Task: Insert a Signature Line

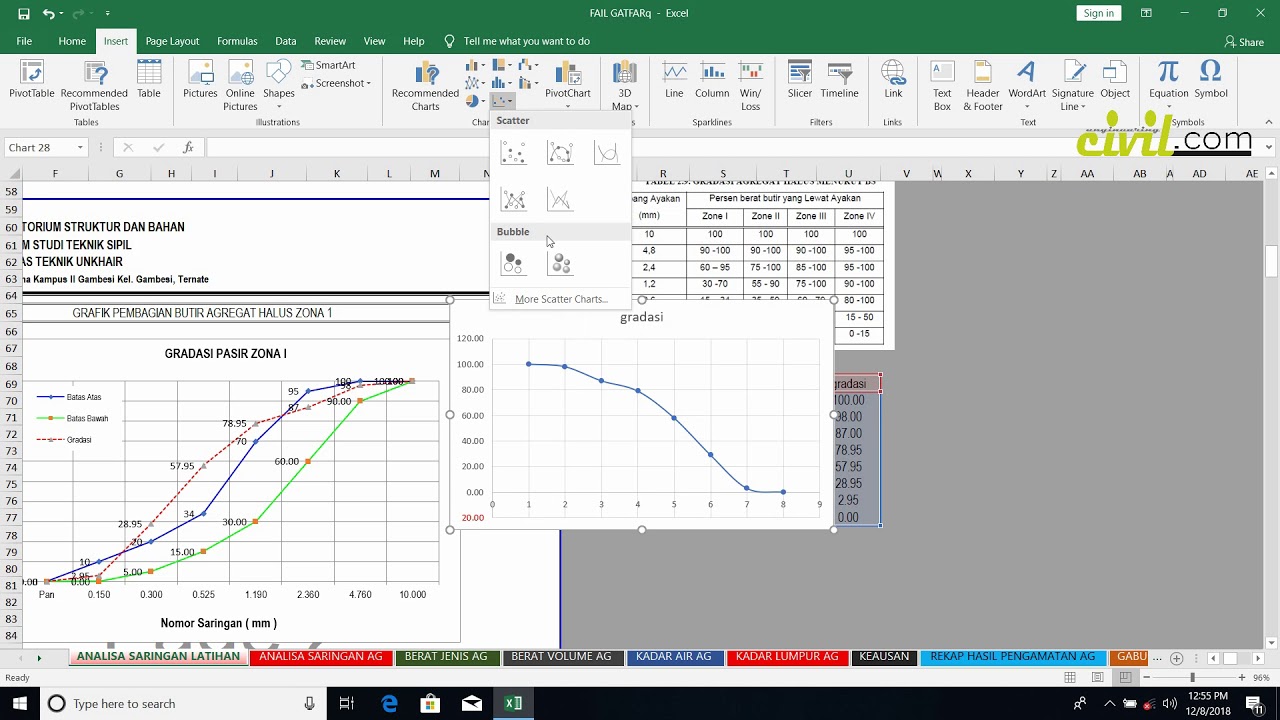Action: 1073,85
